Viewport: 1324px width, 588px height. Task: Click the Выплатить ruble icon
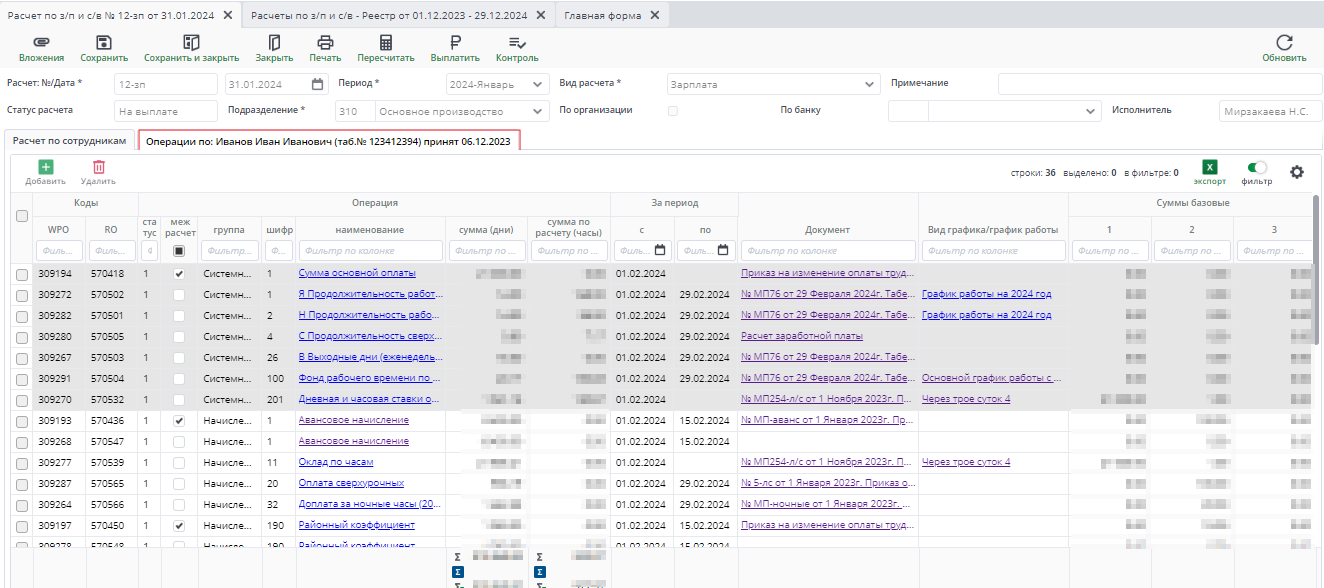[x=455, y=43]
